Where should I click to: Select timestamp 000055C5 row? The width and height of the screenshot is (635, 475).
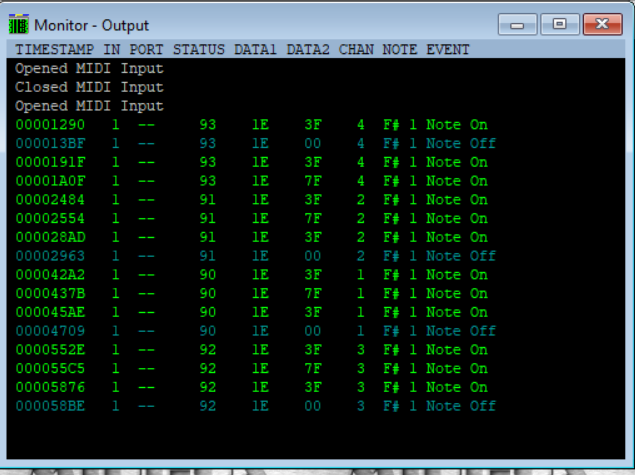tap(251, 368)
